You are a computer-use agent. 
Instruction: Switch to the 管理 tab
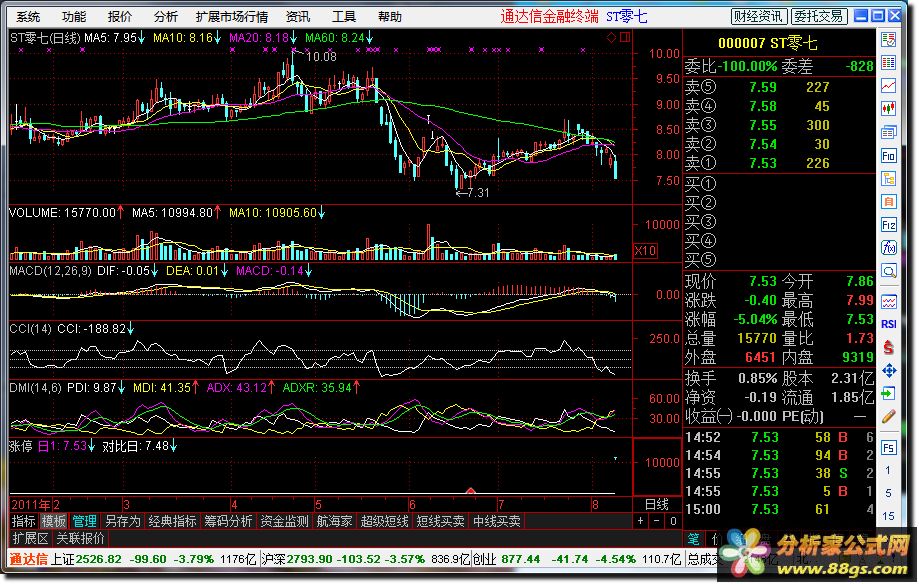pyautogui.click(x=84, y=521)
